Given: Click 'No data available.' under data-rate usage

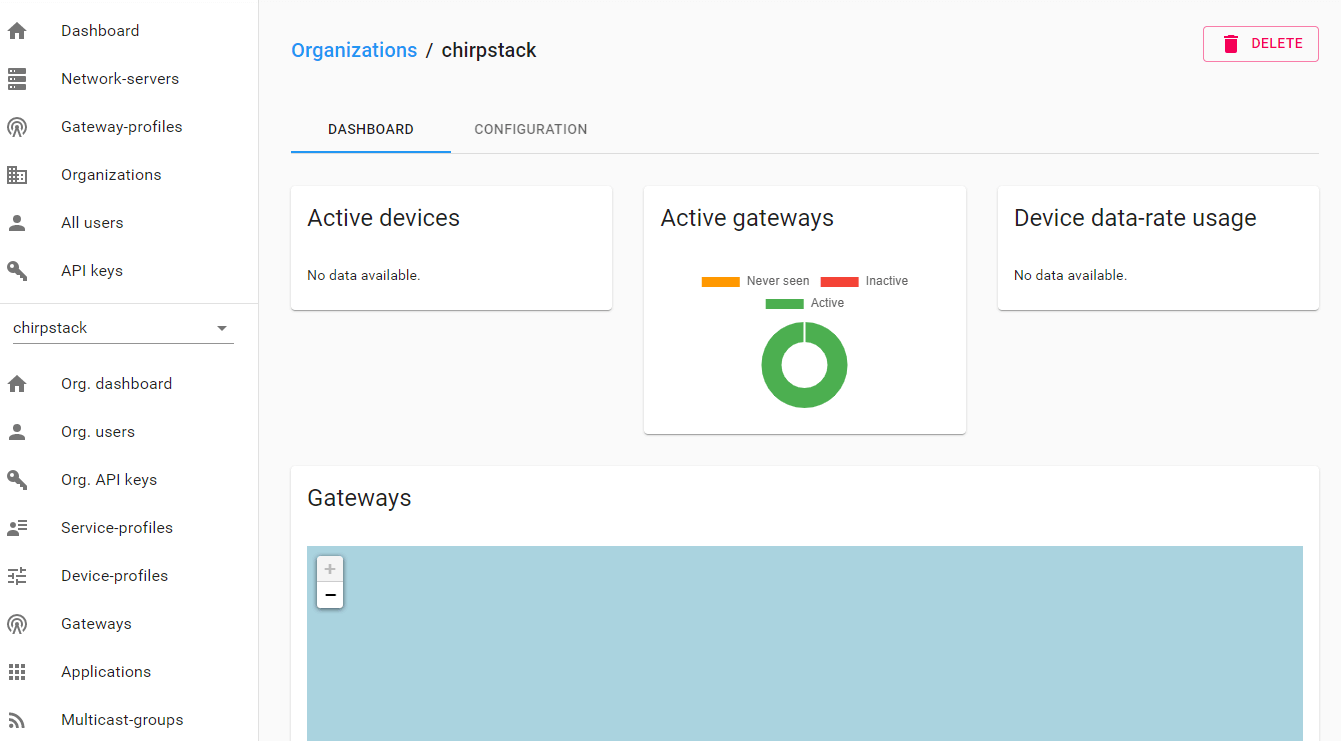Looking at the screenshot, I should 1070,275.
